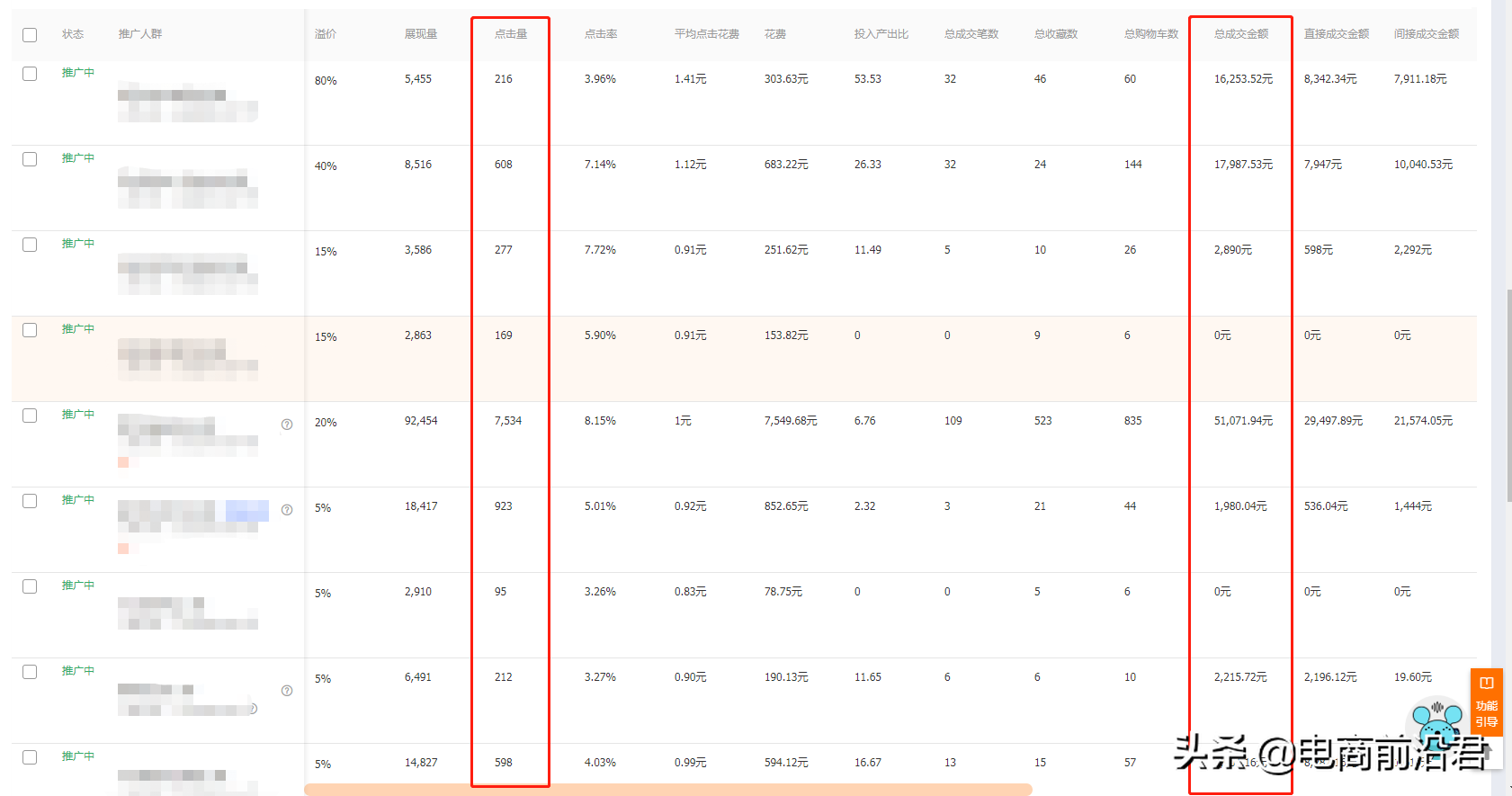Toggle the select-all checkbox in table header

pyautogui.click(x=30, y=35)
